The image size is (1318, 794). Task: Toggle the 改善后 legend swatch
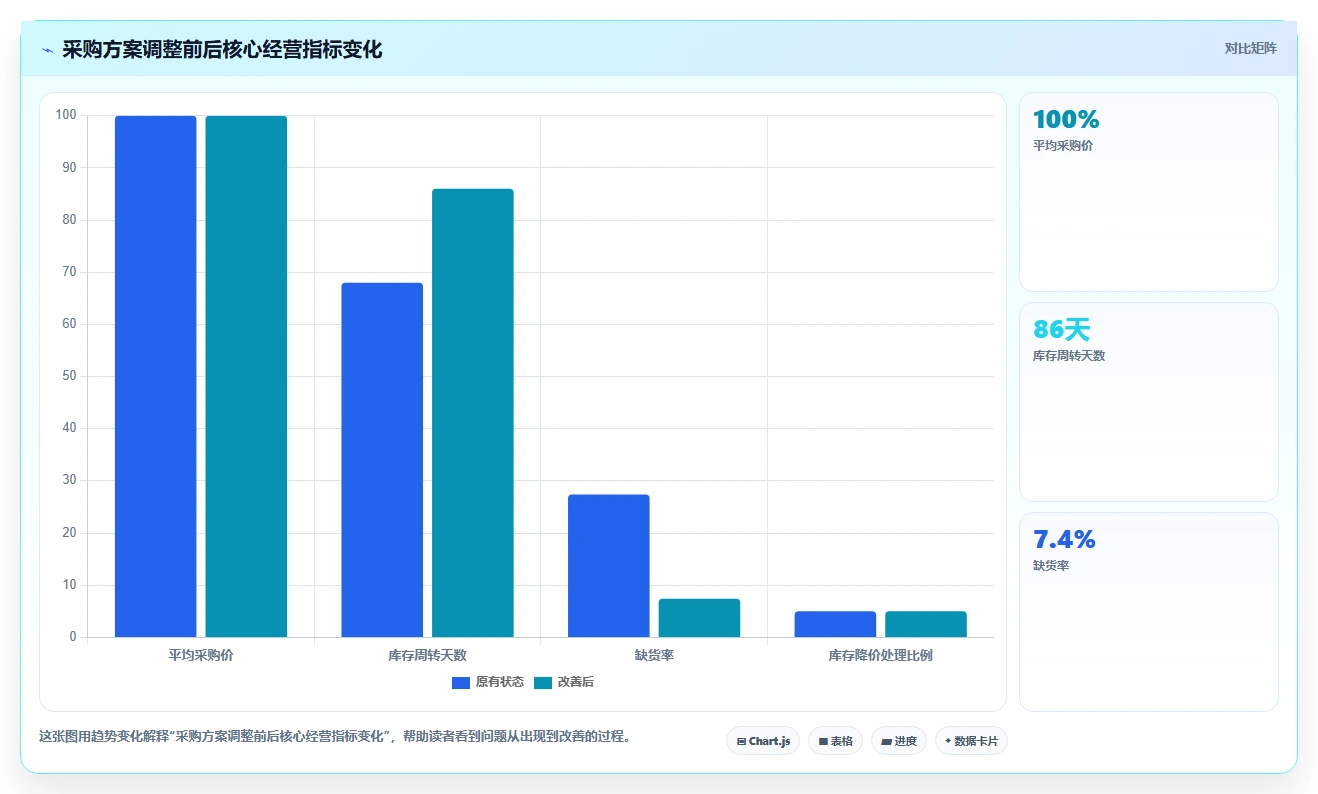(543, 682)
